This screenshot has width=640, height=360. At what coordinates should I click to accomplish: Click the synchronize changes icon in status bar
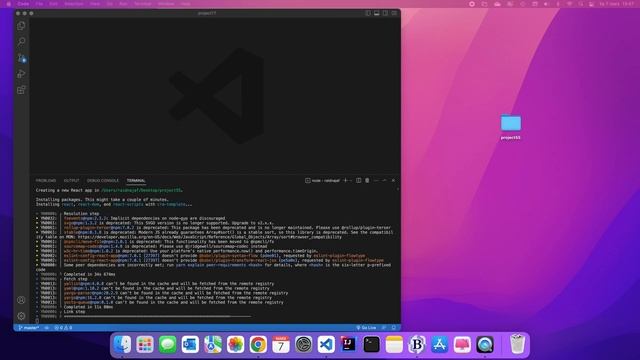coord(47,328)
